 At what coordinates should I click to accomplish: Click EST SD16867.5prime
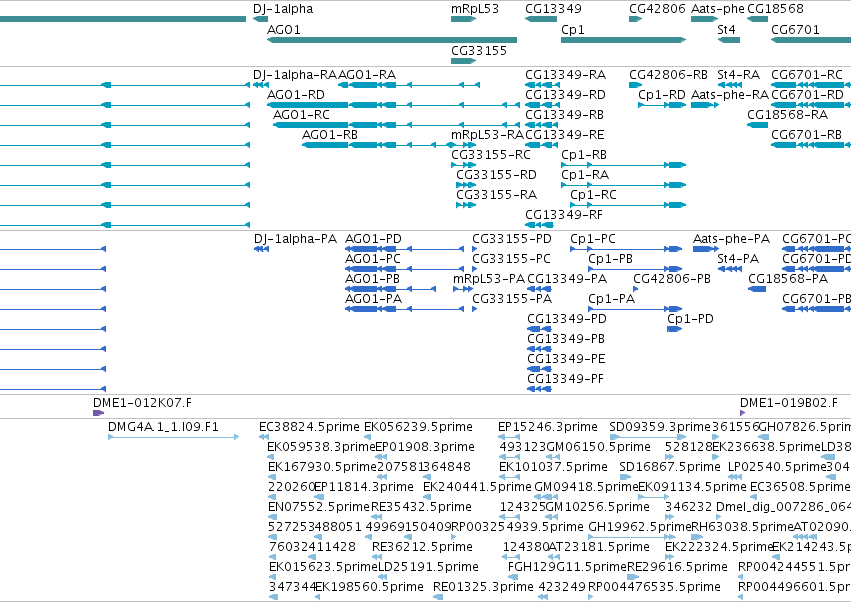point(625,477)
